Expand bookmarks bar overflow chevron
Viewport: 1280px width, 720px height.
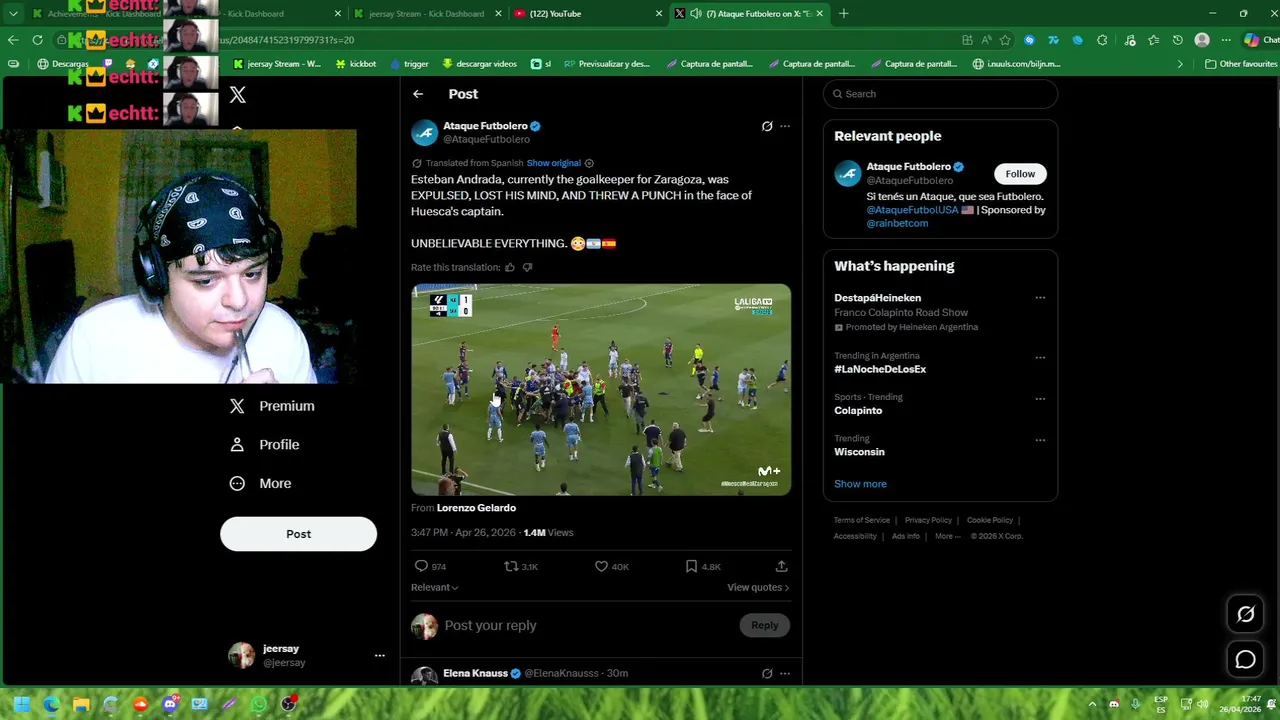coord(1180,64)
